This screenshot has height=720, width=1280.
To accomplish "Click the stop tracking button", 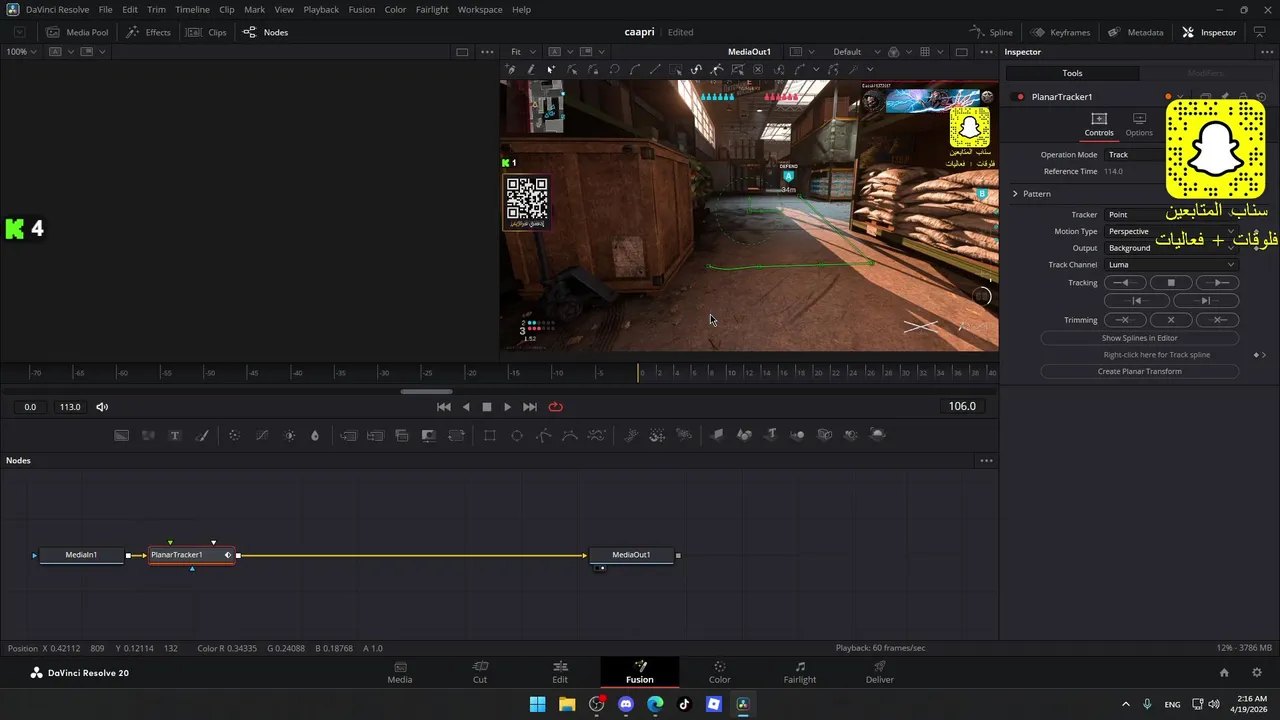I will click(x=1171, y=283).
